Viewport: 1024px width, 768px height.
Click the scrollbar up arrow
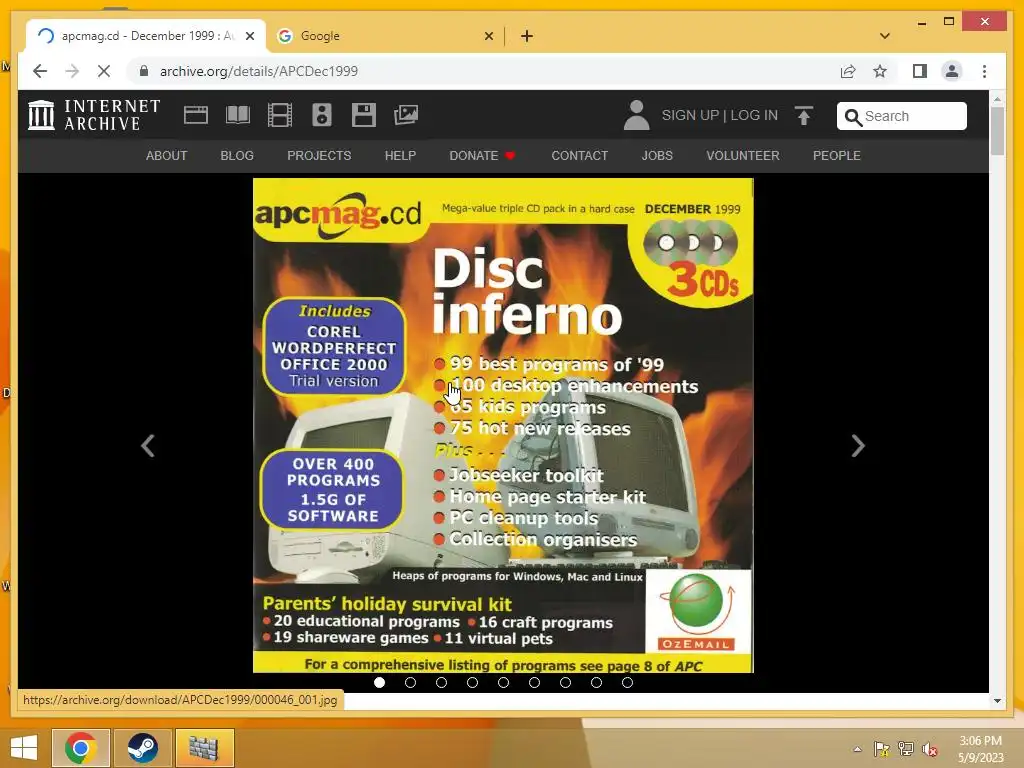(x=997, y=99)
